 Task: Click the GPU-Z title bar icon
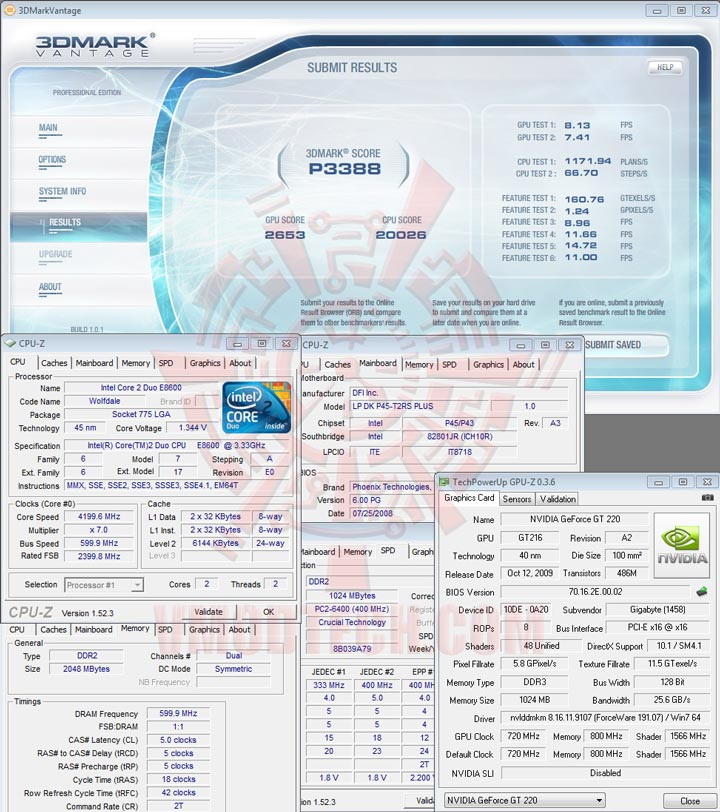[444, 482]
